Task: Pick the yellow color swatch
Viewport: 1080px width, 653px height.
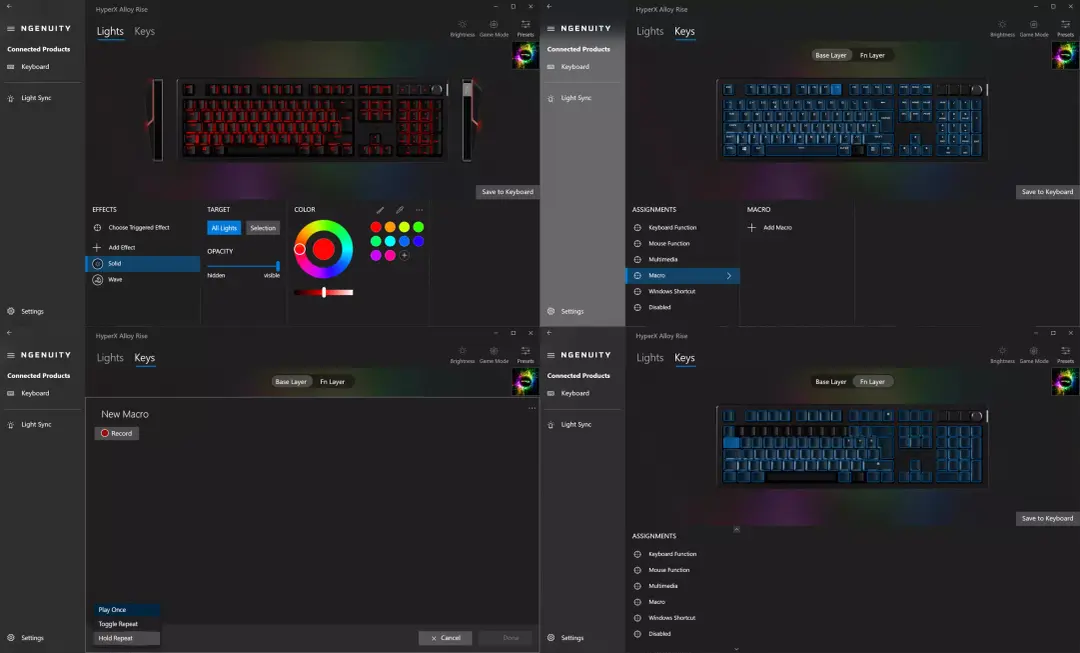Action: [x=404, y=227]
